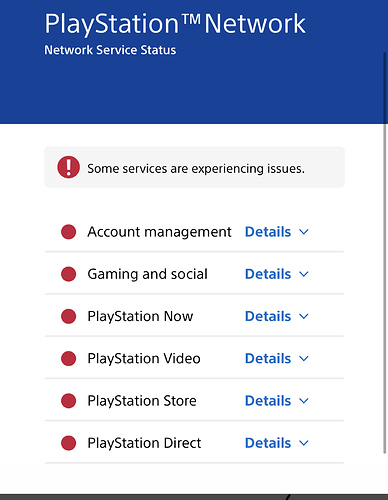
Task: Click the PlayStation Network header title
Action: click(x=175, y=24)
